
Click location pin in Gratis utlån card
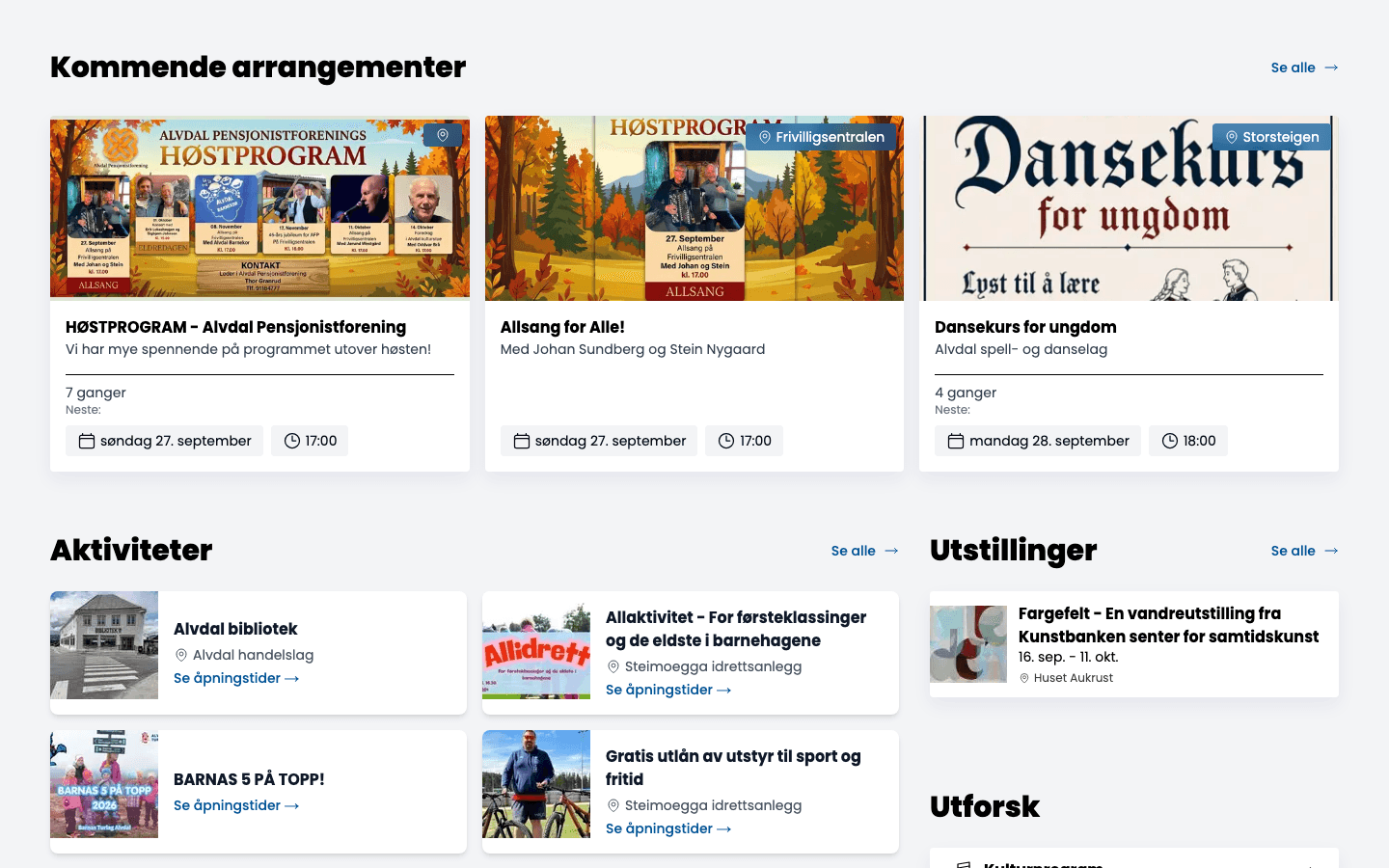tap(613, 805)
